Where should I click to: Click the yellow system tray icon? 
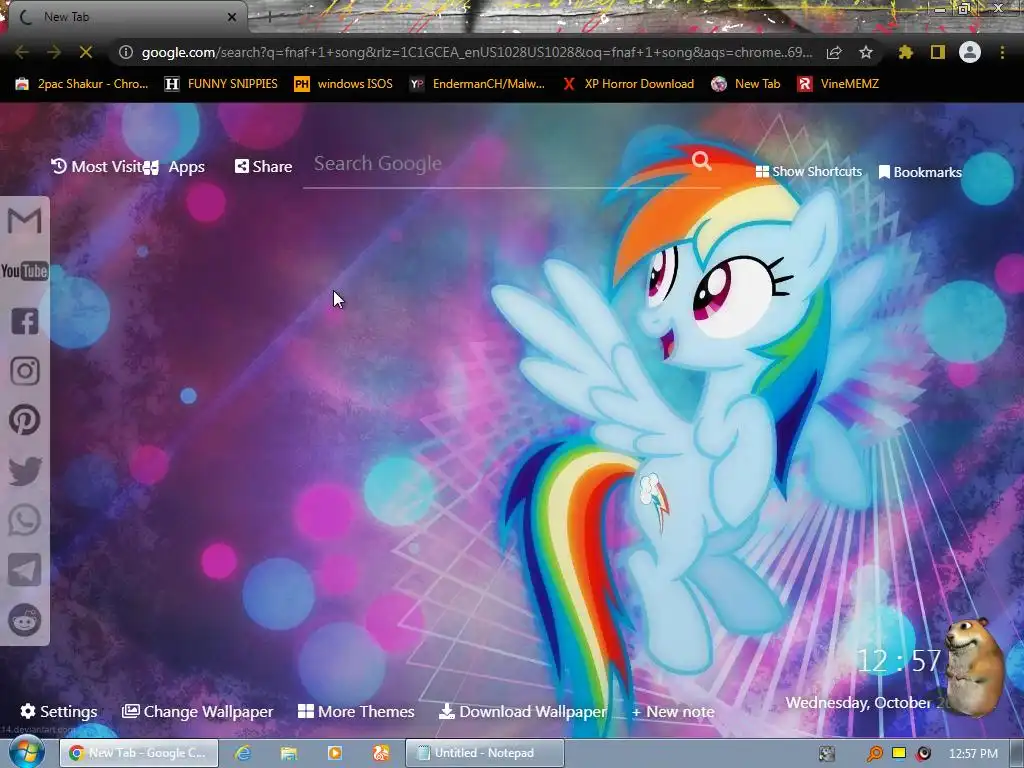tap(899, 753)
